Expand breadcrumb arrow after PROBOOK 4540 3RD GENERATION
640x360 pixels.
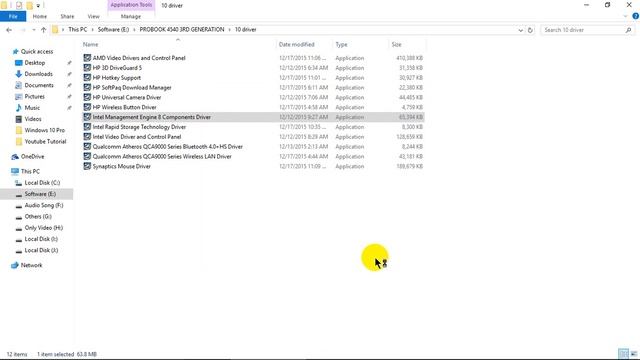[x=229, y=30]
